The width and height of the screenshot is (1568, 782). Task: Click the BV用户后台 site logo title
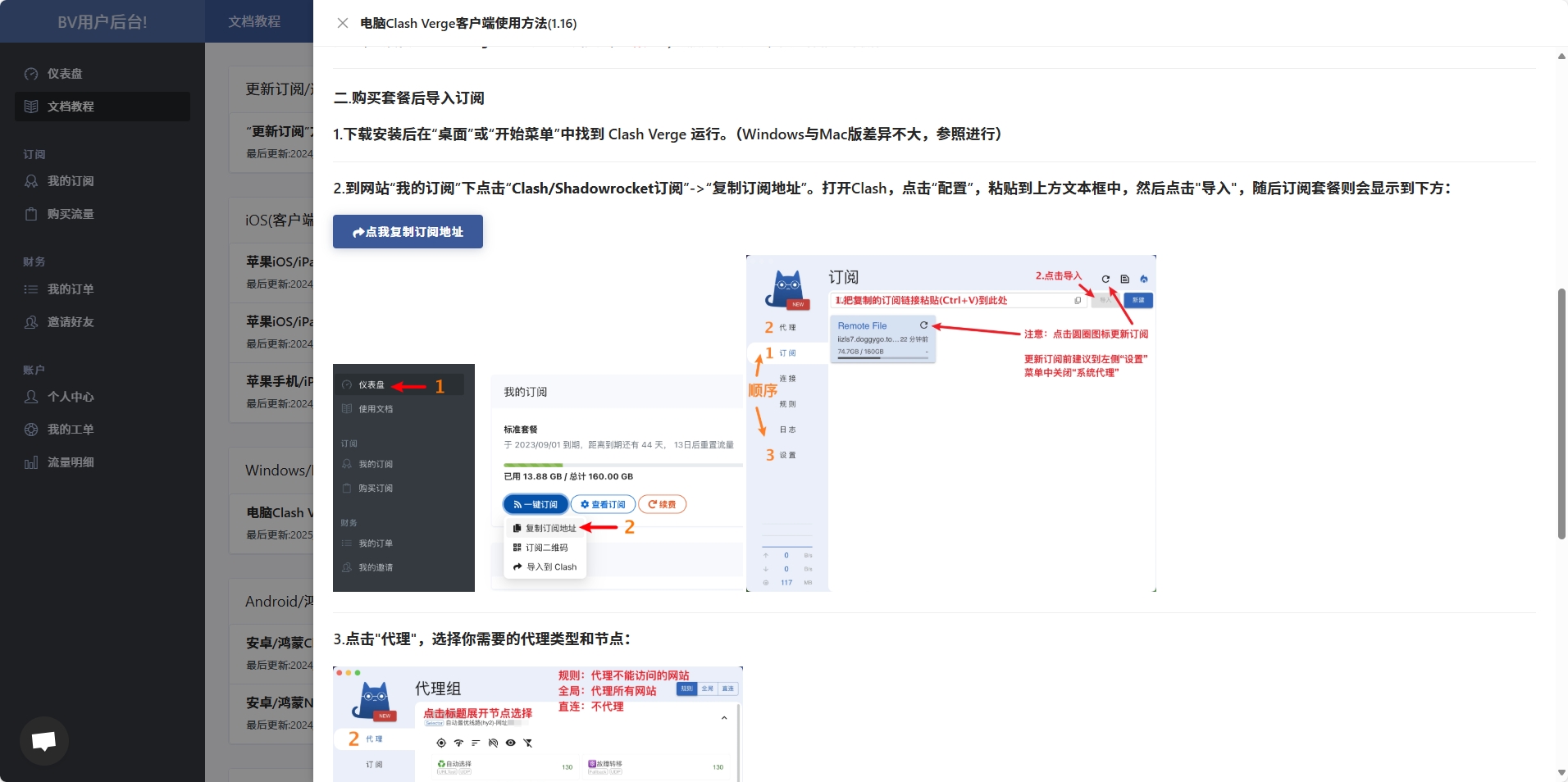[103, 22]
